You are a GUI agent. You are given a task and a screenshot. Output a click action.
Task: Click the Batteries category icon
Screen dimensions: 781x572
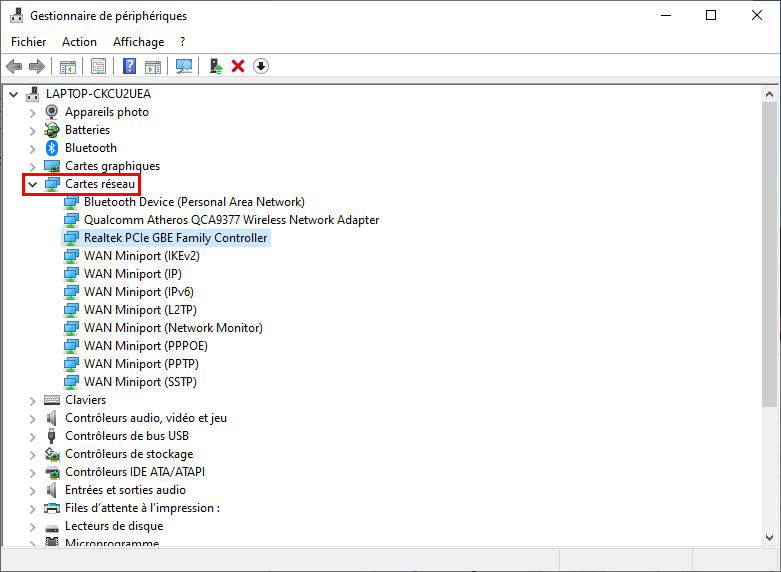point(52,130)
